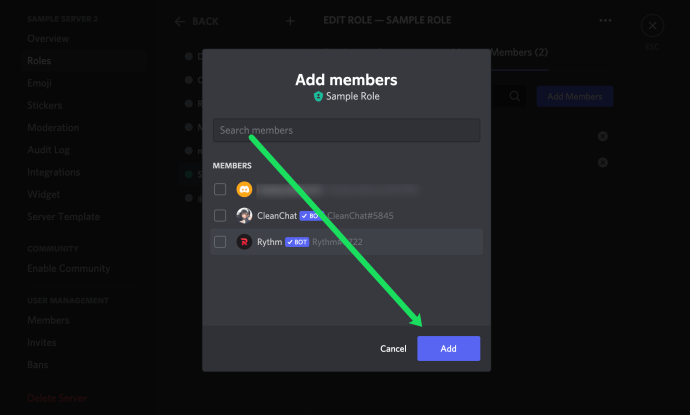The height and width of the screenshot is (415, 690).
Task: Click the orange Discord avatar icon
Action: pos(244,188)
